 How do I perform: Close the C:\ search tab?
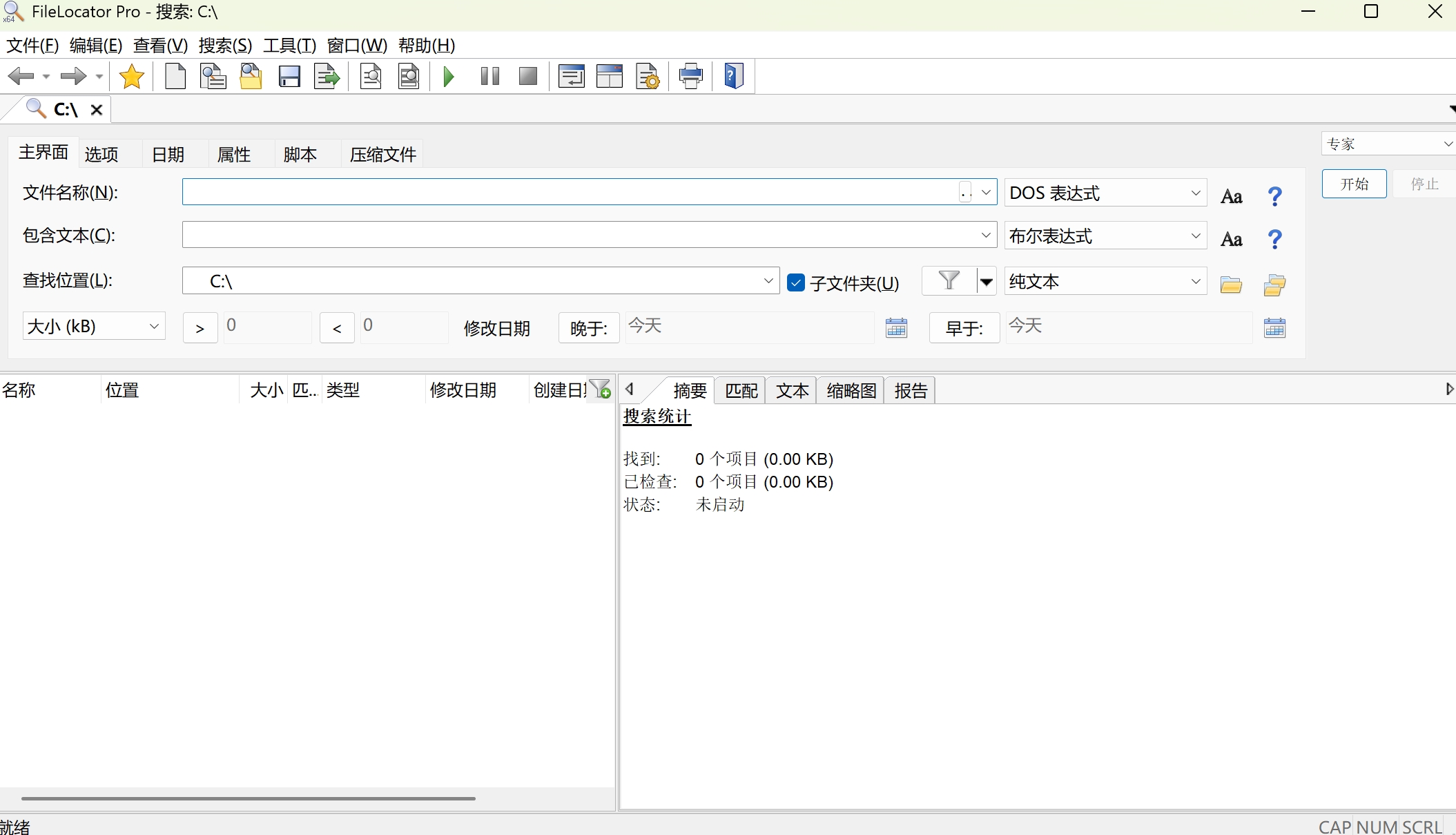97,110
